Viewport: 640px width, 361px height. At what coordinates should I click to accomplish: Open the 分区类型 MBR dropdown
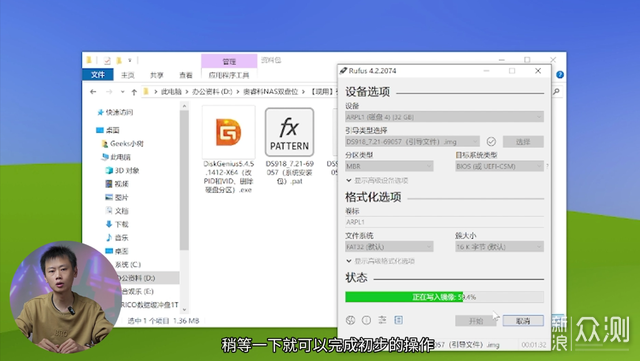pos(389,166)
